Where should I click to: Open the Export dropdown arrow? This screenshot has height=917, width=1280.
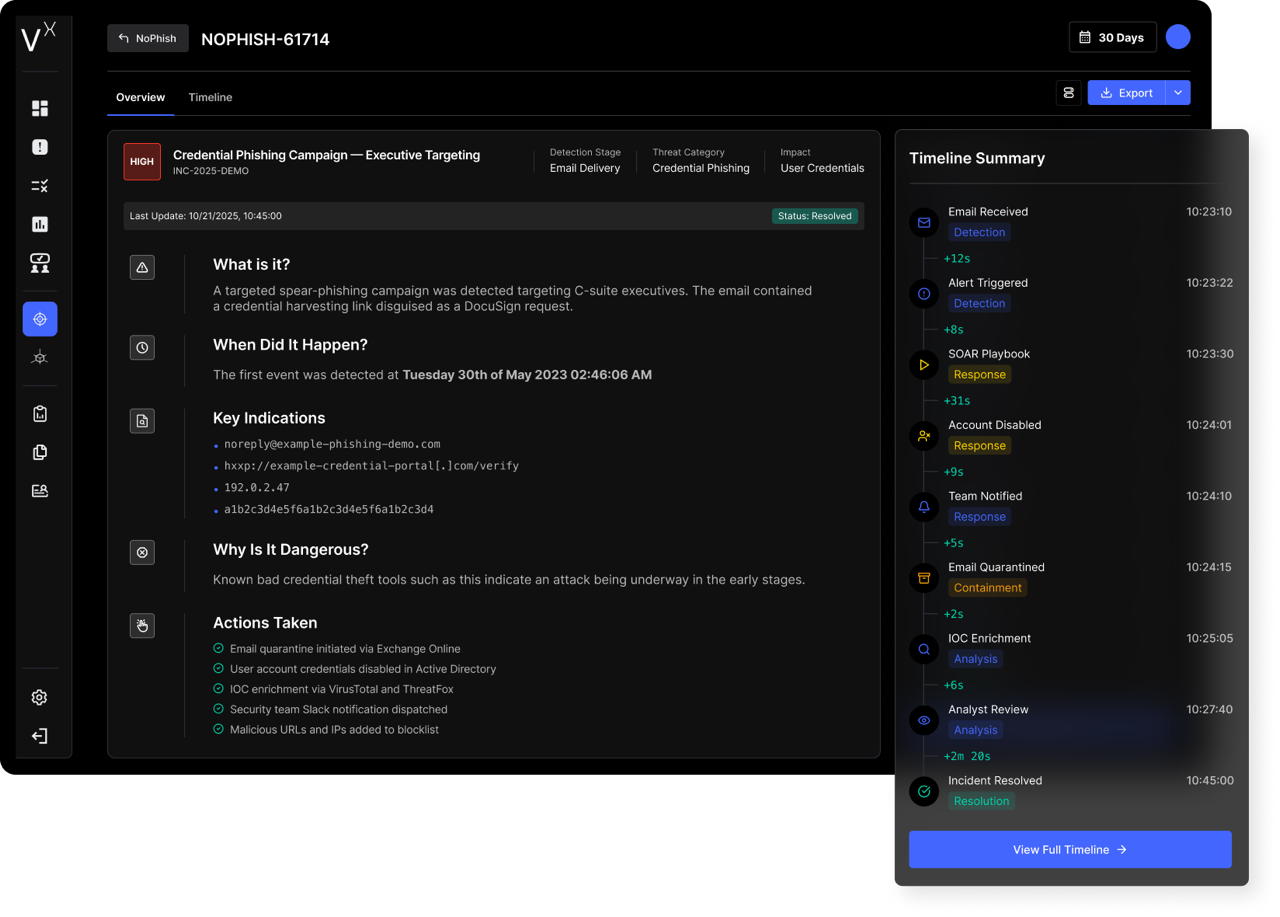point(1178,93)
